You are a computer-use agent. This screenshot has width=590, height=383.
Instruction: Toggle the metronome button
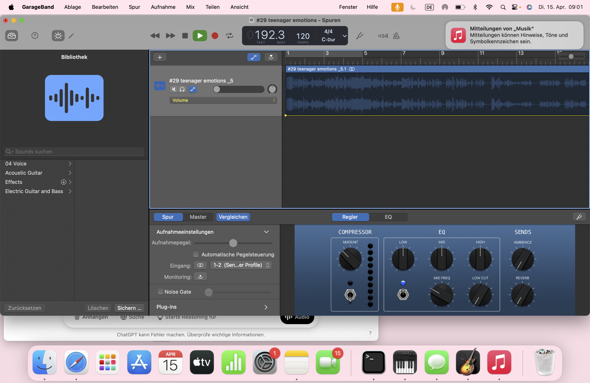pos(396,36)
